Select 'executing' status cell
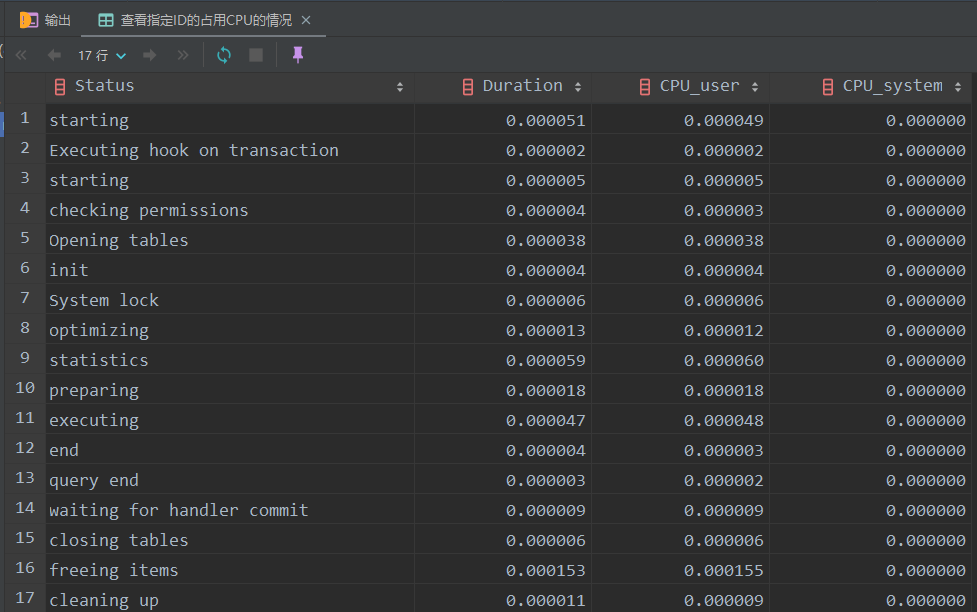Image resolution: width=977 pixels, height=612 pixels. point(230,420)
